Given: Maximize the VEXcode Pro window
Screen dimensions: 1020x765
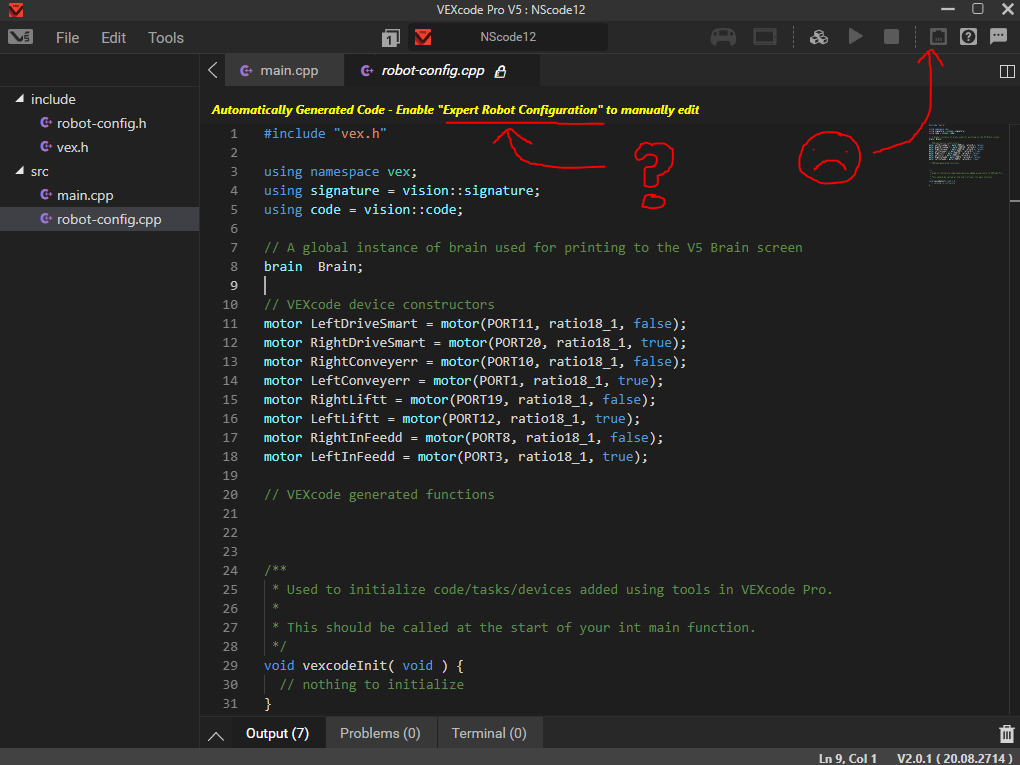Looking at the screenshot, I should pos(977,9).
